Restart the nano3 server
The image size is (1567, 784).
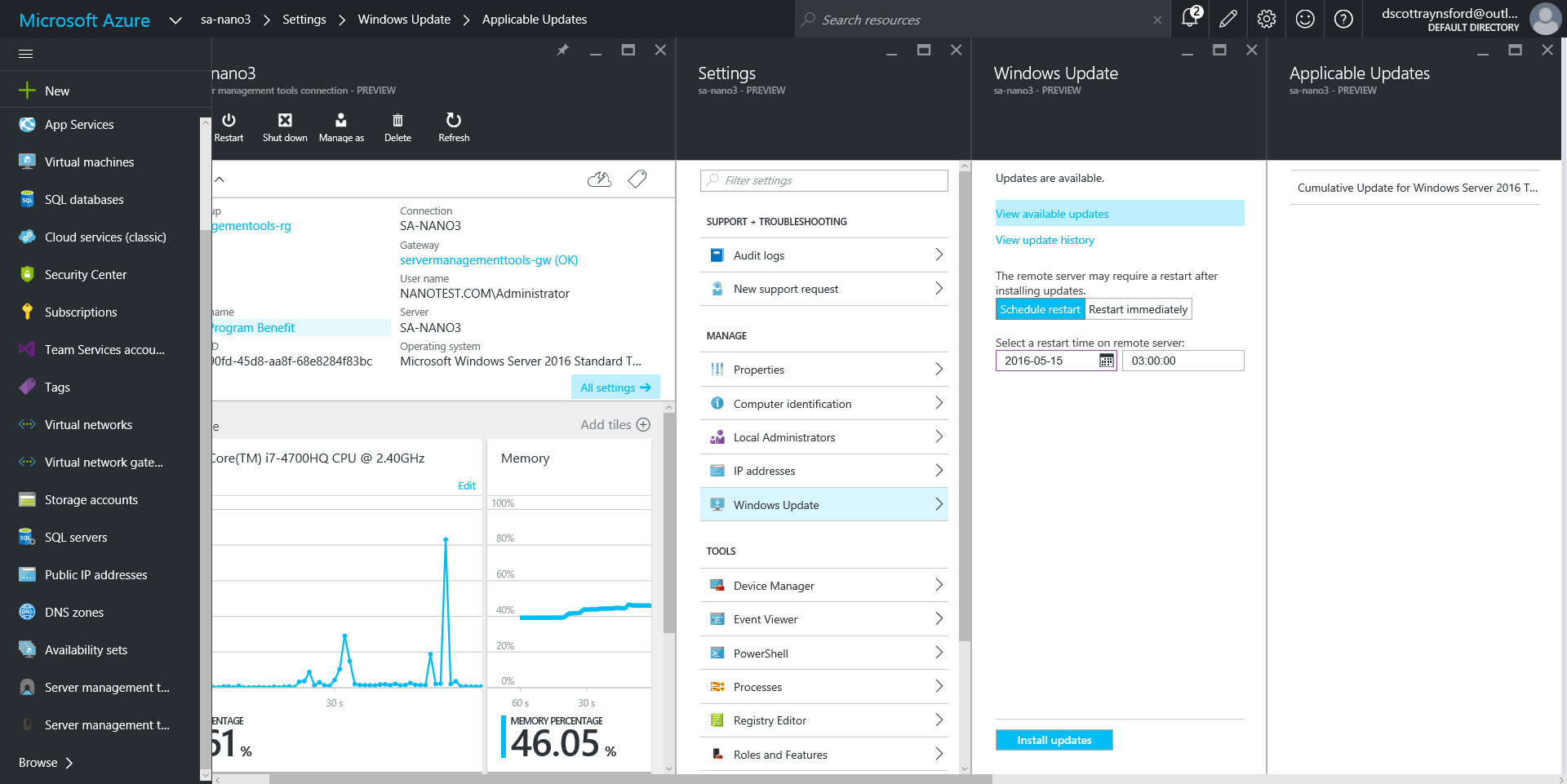click(229, 127)
